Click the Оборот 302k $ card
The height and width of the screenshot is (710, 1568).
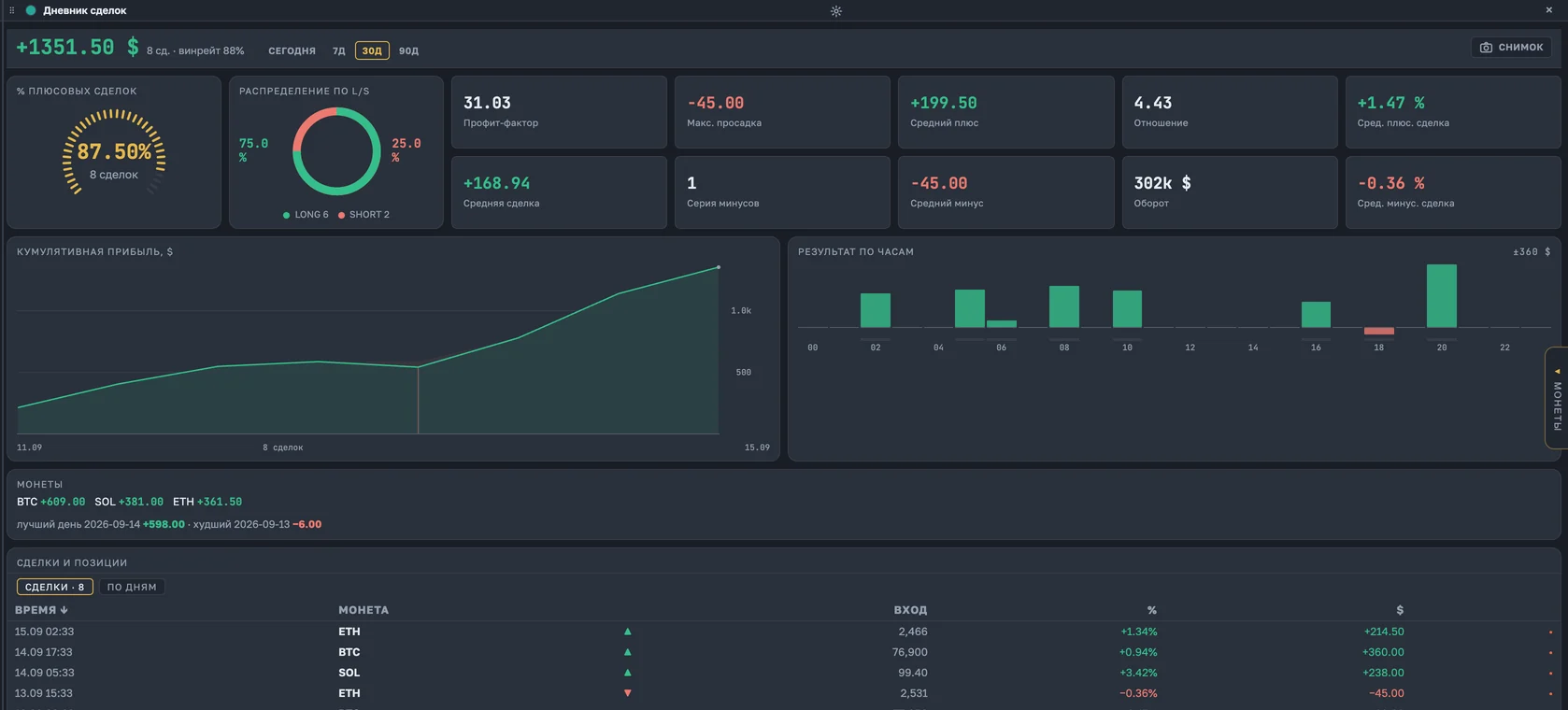pyautogui.click(x=1230, y=192)
